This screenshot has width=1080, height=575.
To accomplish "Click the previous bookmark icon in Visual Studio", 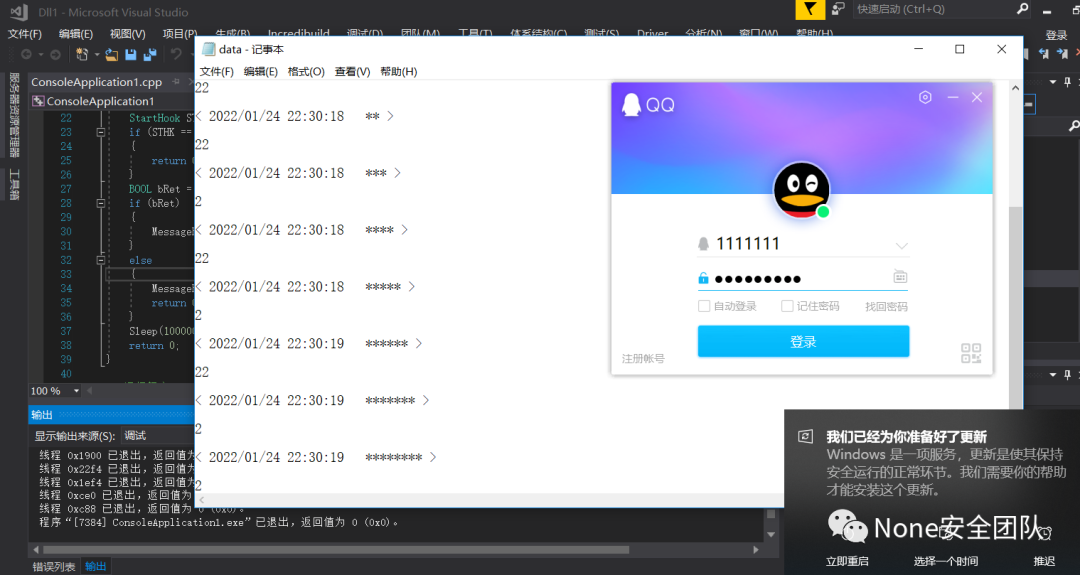I will 1044,54.
